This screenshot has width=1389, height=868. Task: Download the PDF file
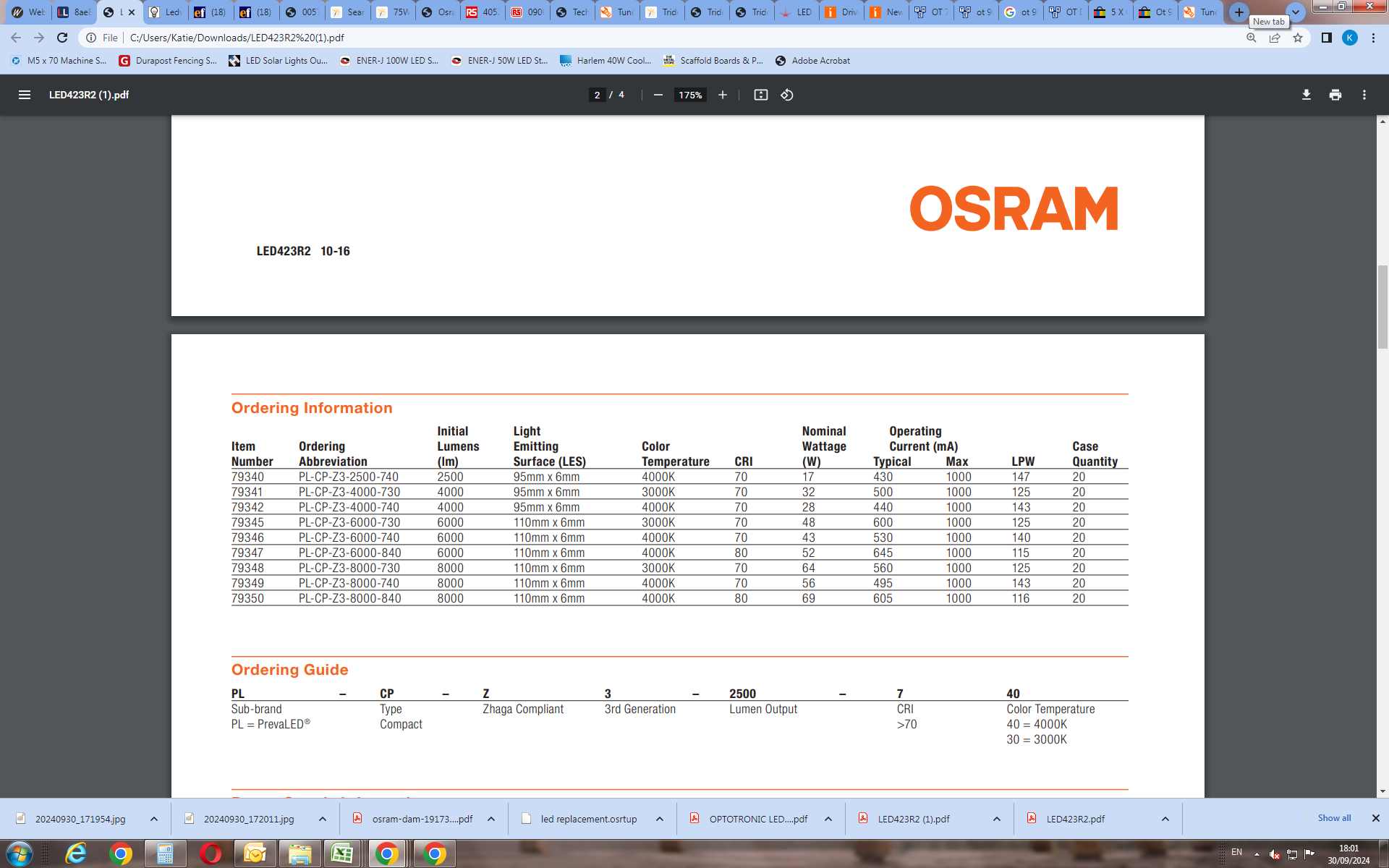point(1306,95)
